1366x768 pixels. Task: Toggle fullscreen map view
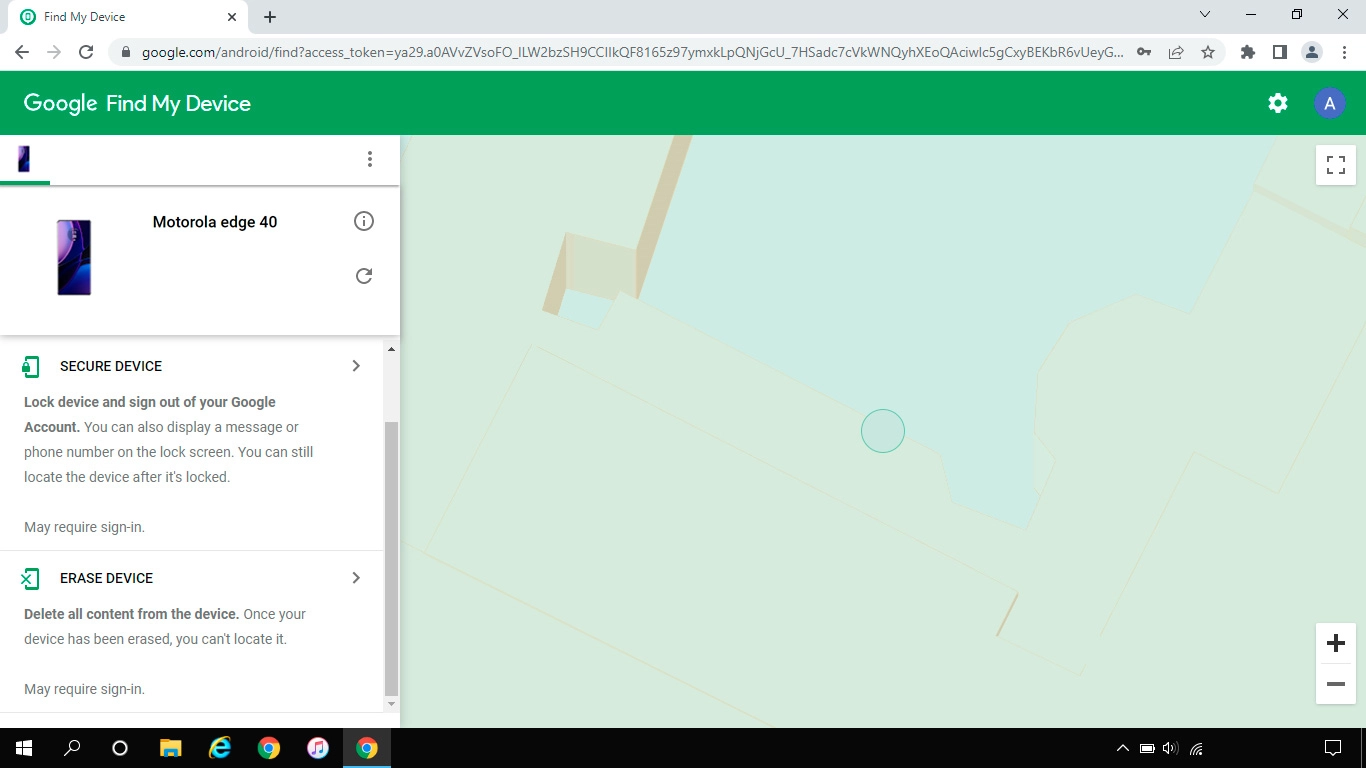pos(1335,165)
